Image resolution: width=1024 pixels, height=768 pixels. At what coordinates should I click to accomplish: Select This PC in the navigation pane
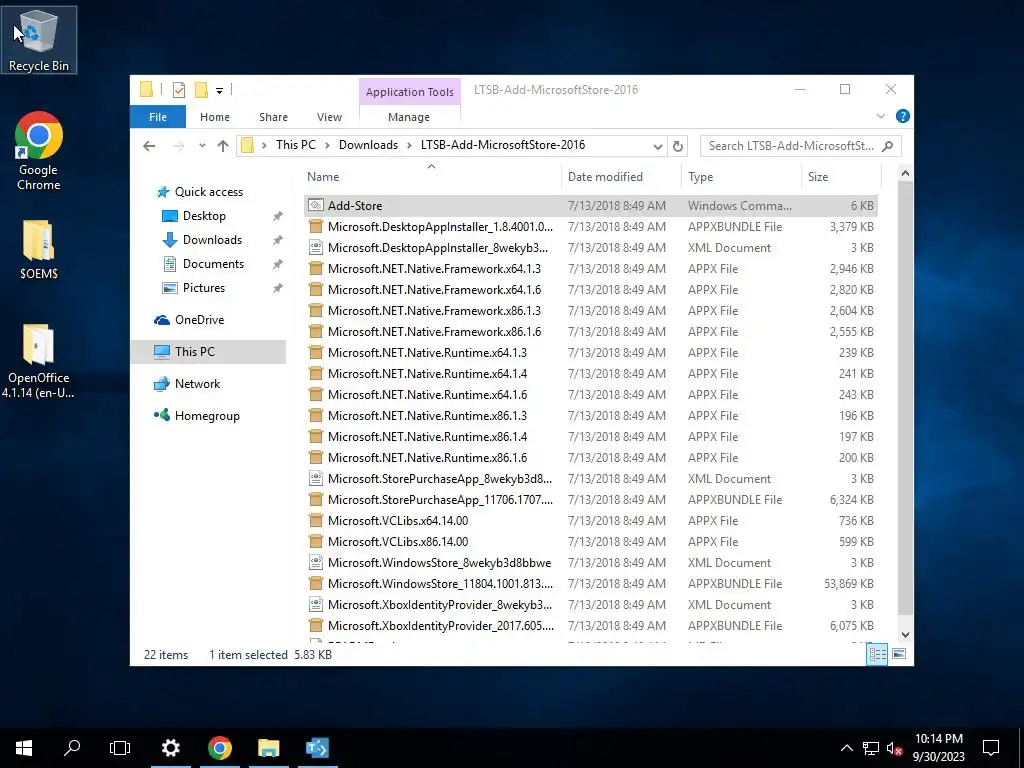pos(208,351)
